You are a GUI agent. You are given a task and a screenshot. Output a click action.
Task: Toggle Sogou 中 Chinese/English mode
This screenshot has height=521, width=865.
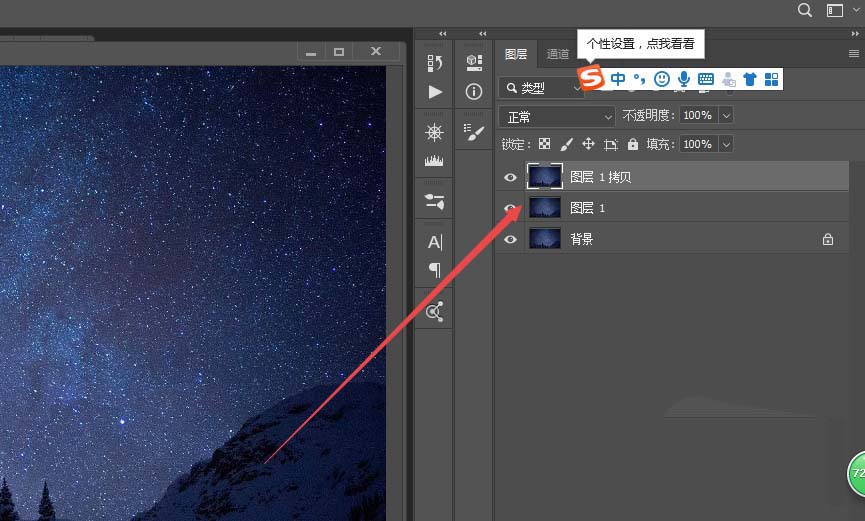coord(618,79)
